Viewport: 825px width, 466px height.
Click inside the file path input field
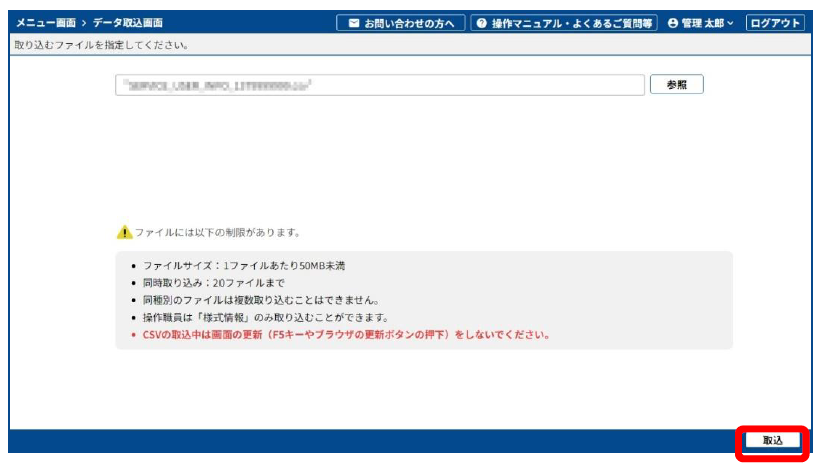pos(379,86)
